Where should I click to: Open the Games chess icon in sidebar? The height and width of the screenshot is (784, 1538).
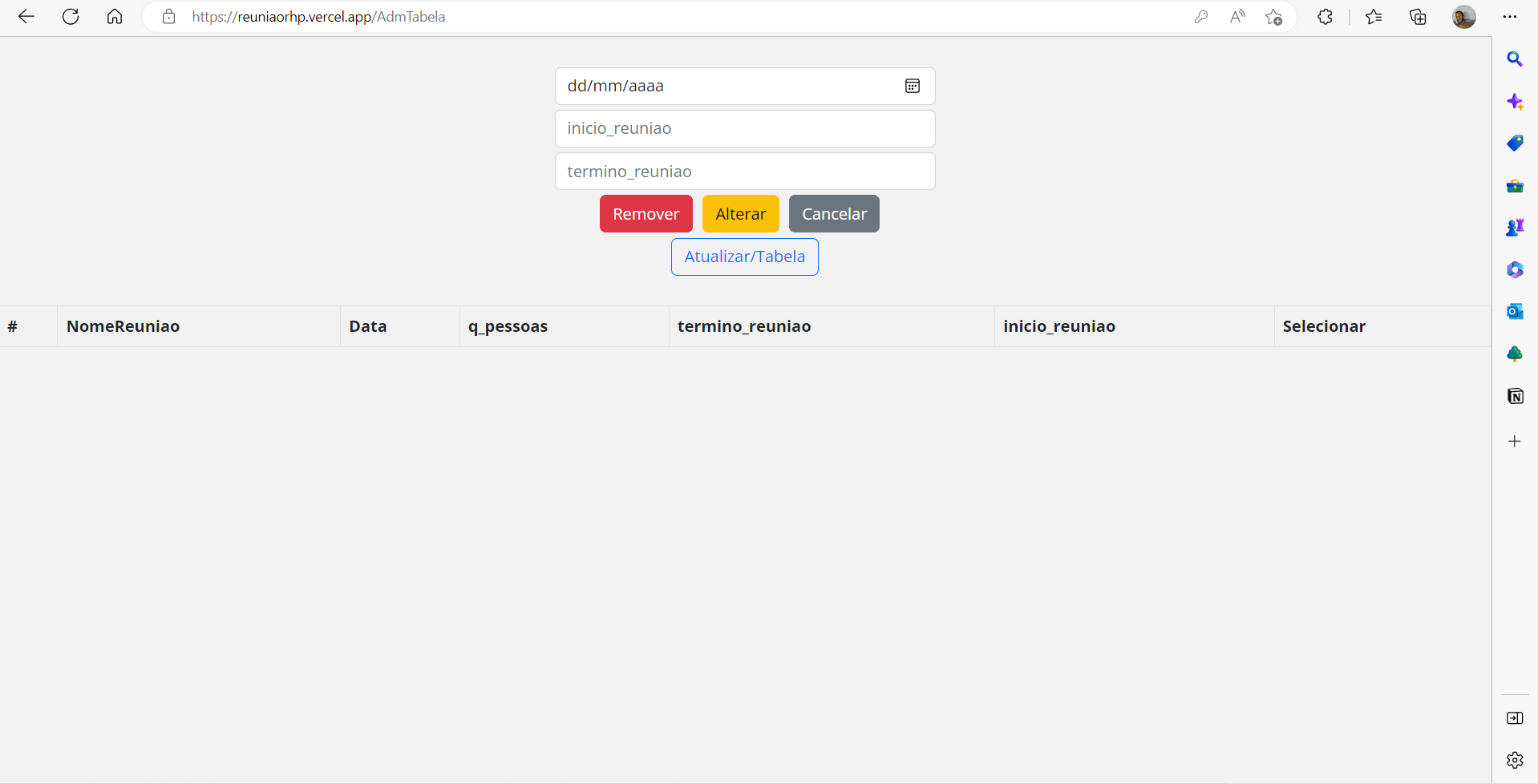click(x=1516, y=227)
